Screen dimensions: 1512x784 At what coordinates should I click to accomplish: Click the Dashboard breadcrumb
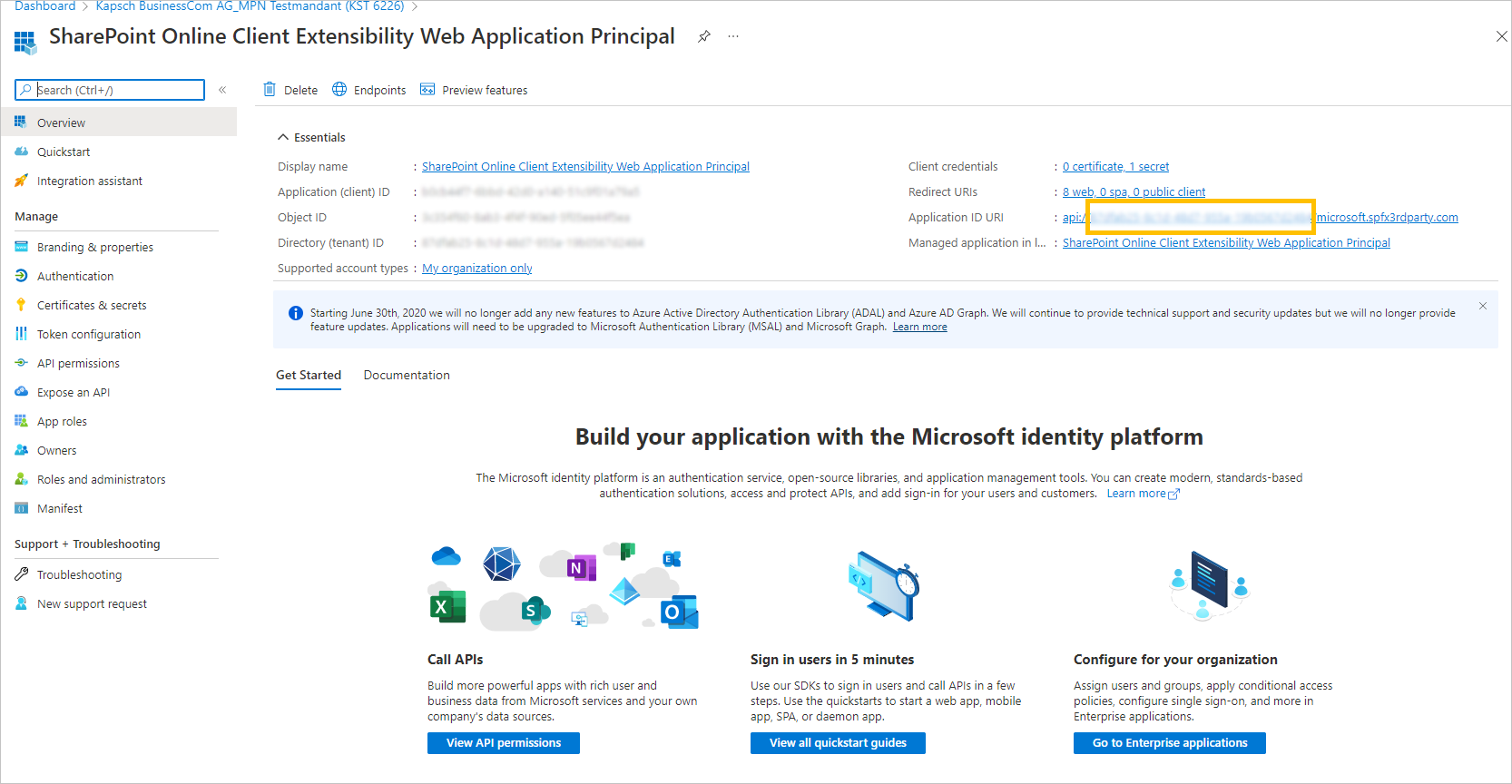45,6
